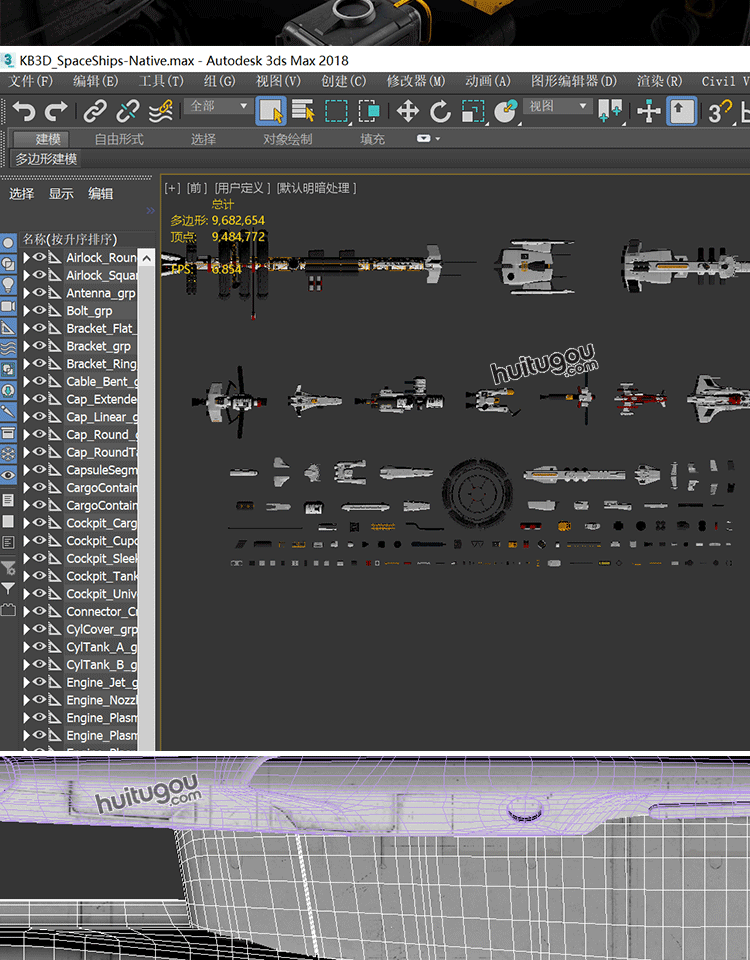The image size is (750, 960).
Task: Click the scene explorer scrollbar up arrow
Action: (x=146, y=258)
